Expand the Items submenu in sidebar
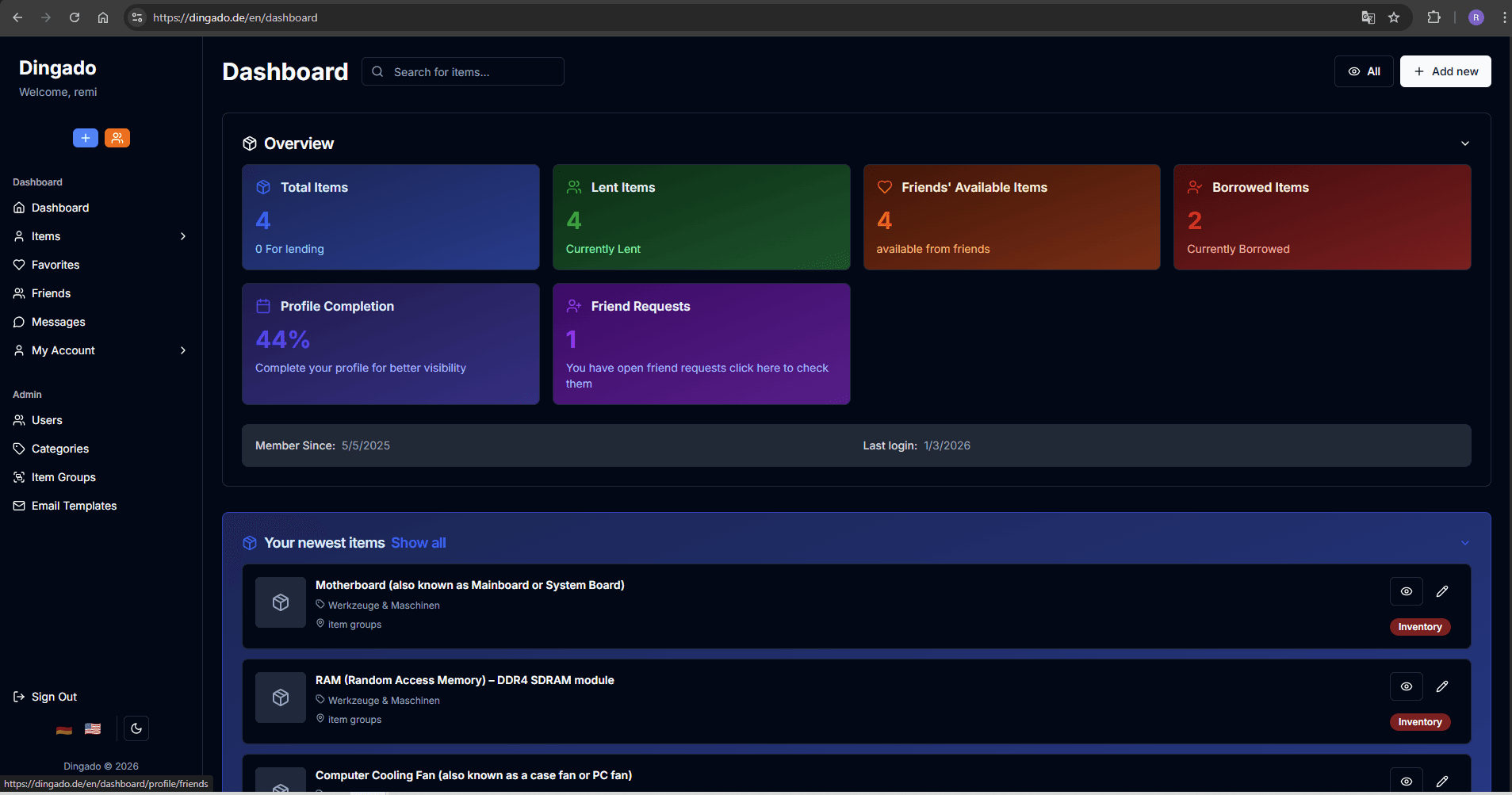The image size is (1512, 795). pyautogui.click(x=183, y=236)
